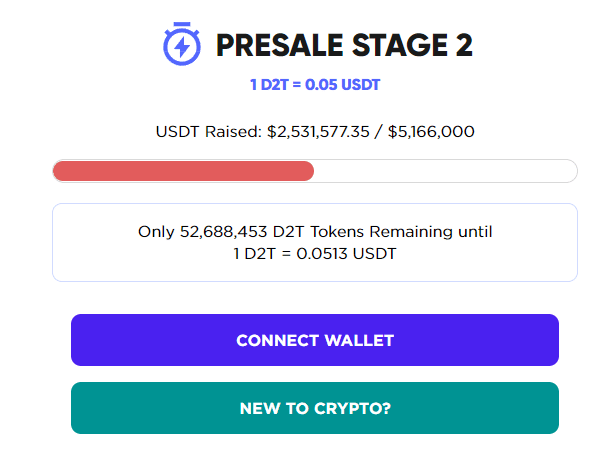610x465 pixels.
Task: Select the PRESALE word in the heading
Action: pos(280,45)
